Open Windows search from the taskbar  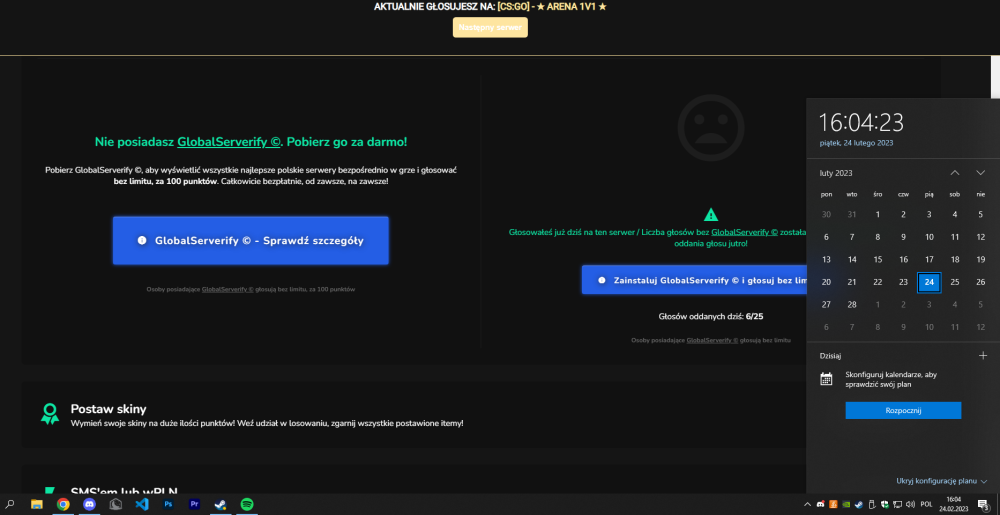click(x=10, y=504)
